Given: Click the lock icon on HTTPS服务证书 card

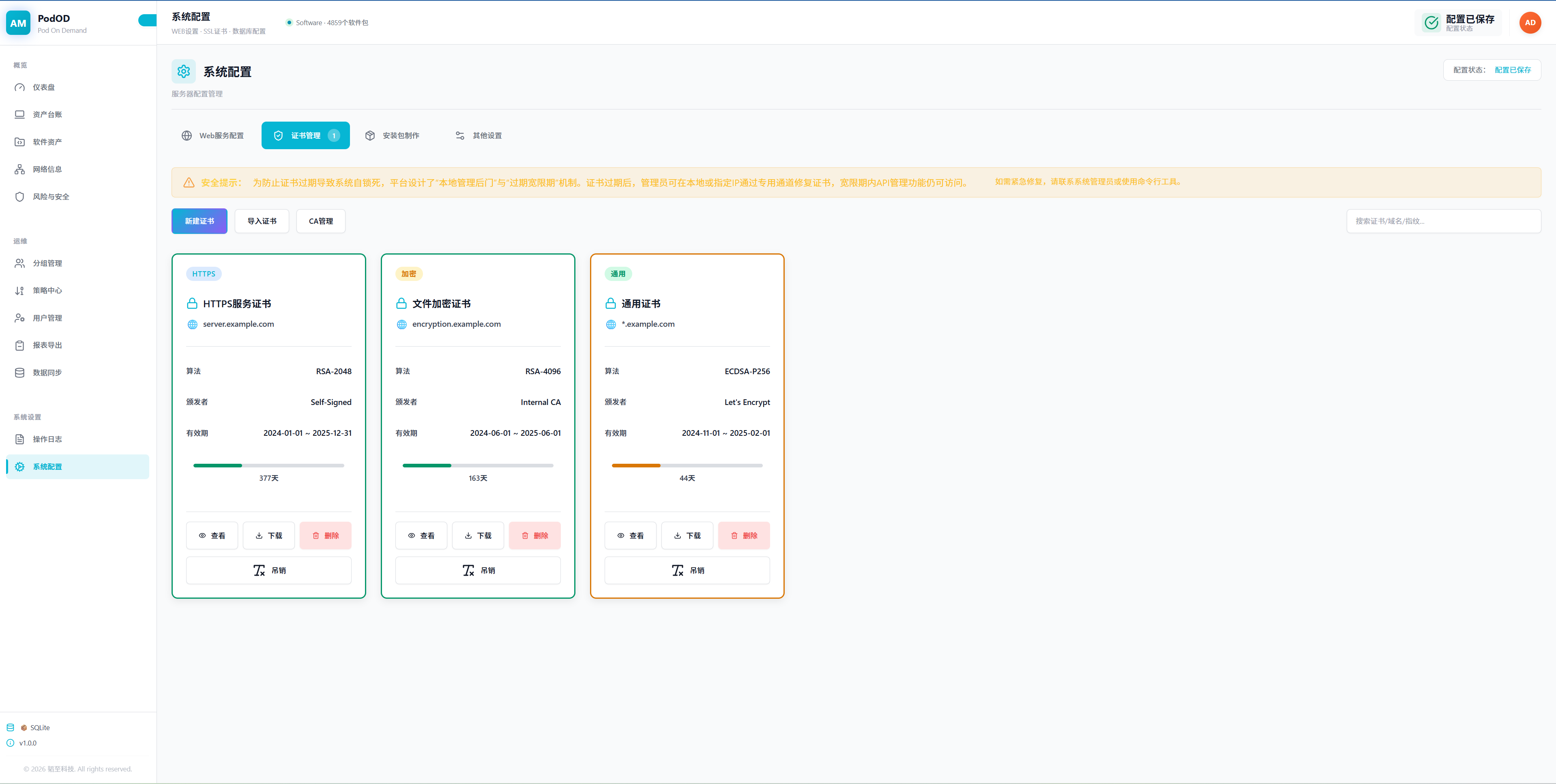Looking at the screenshot, I should (192, 304).
